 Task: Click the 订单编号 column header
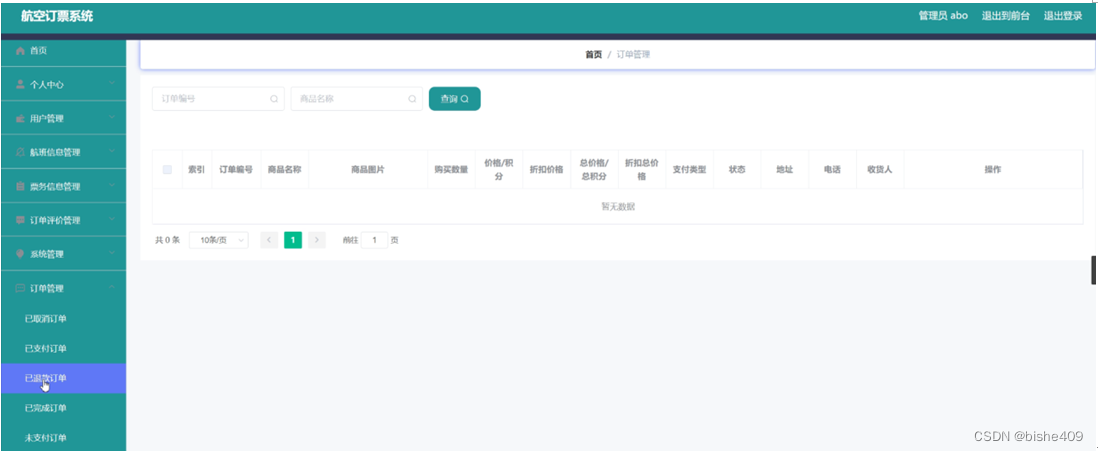pyautogui.click(x=236, y=169)
